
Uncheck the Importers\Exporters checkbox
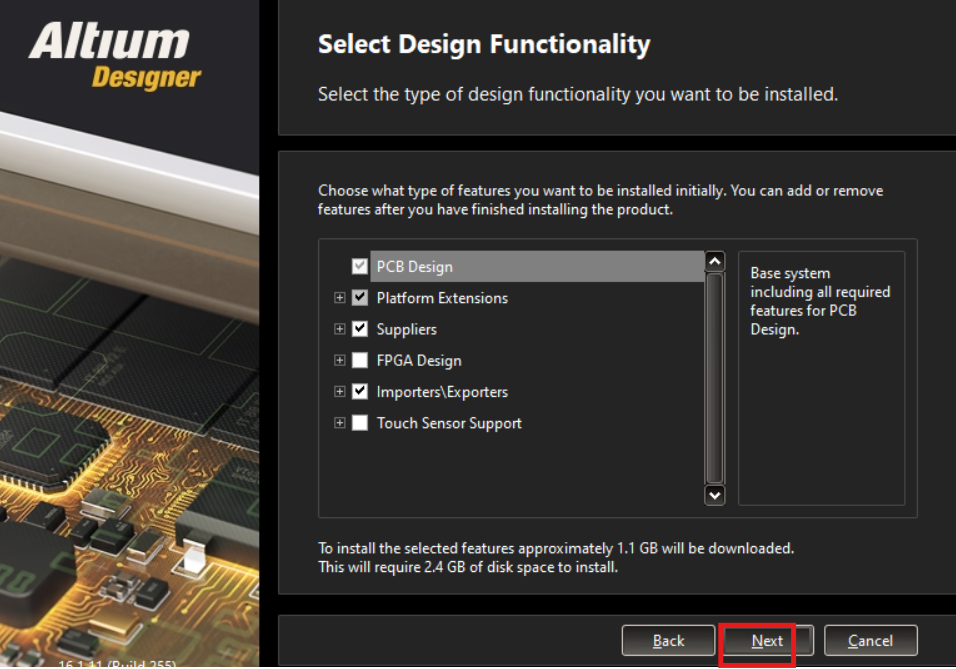click(x=360, y=392)
